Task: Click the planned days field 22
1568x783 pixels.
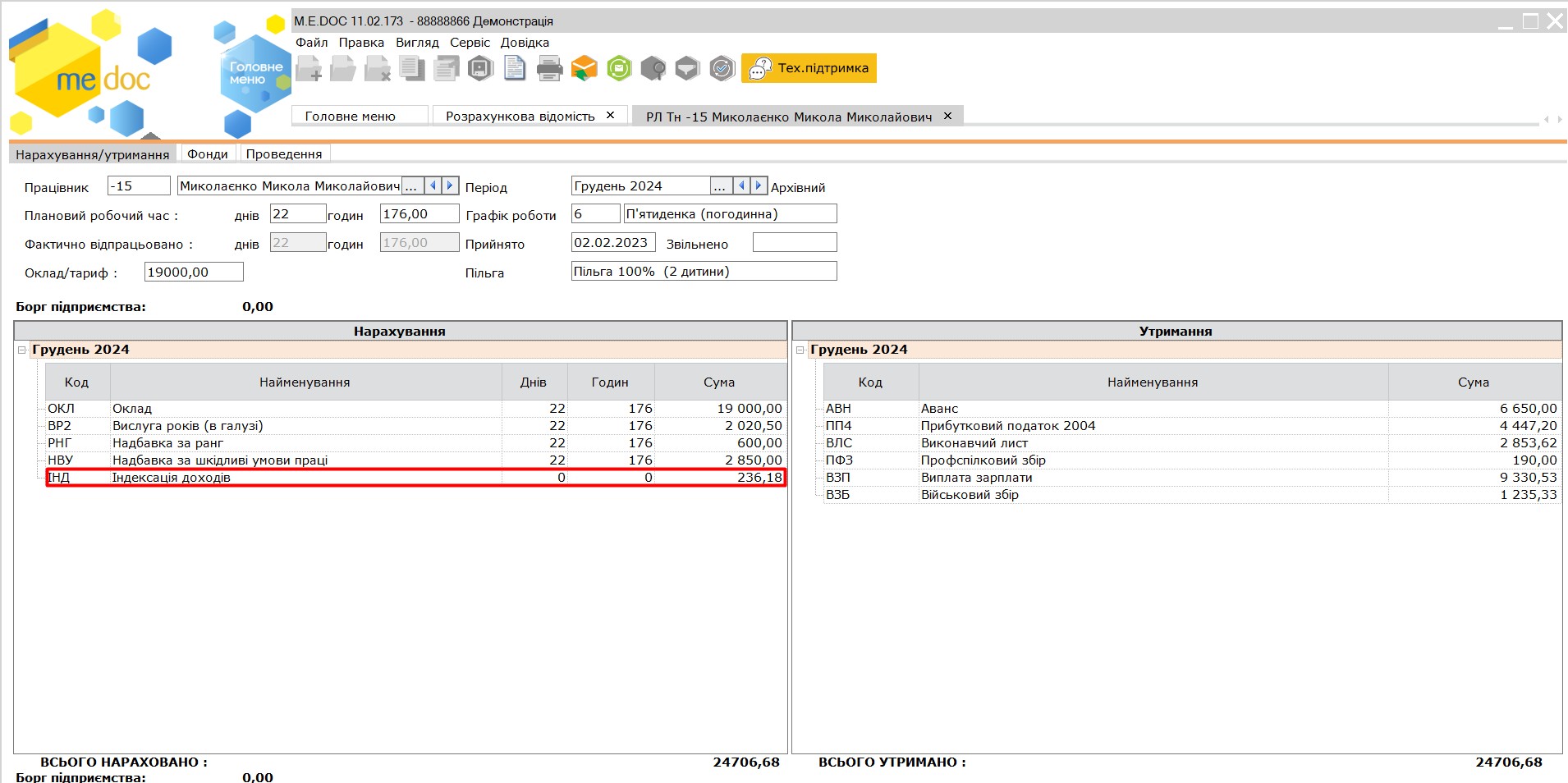Action: (x=298, y=214)
